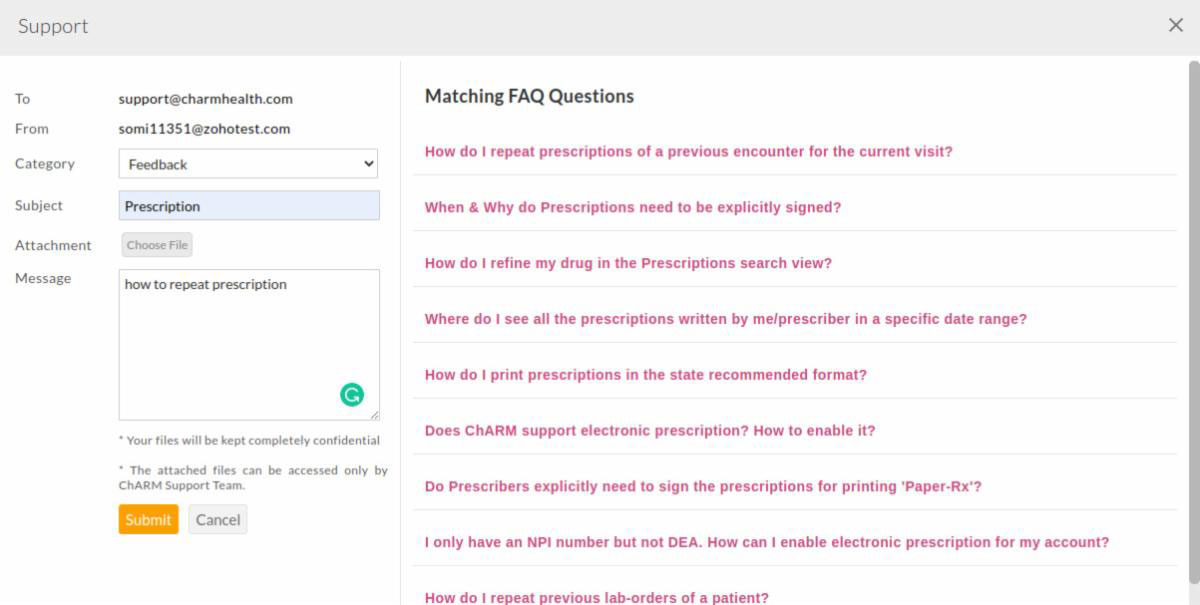The image size is (1200, 605).
Task: Click the Grammarly icon in the message box
Action: (352, 395)
